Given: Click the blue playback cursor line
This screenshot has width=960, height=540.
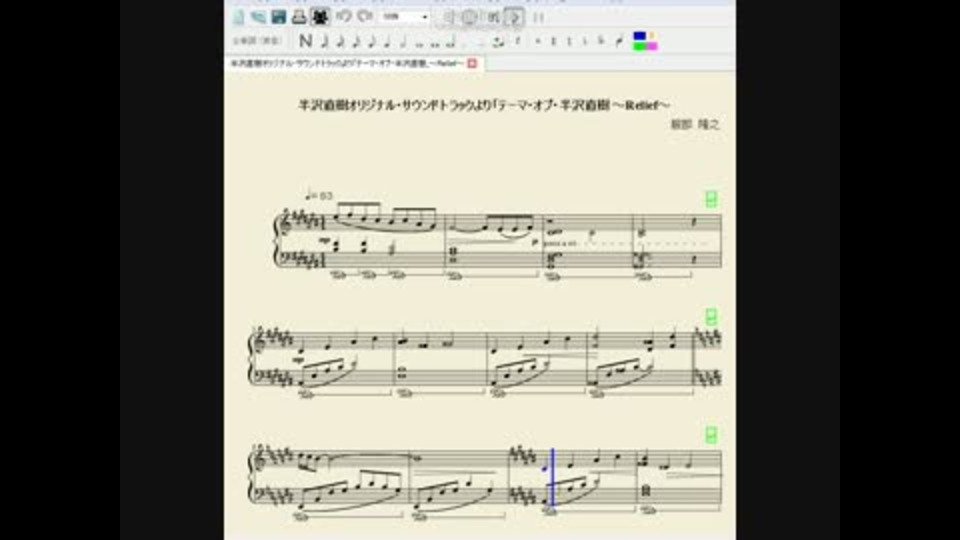Looking at the screenshot, I should coord(552,478).
